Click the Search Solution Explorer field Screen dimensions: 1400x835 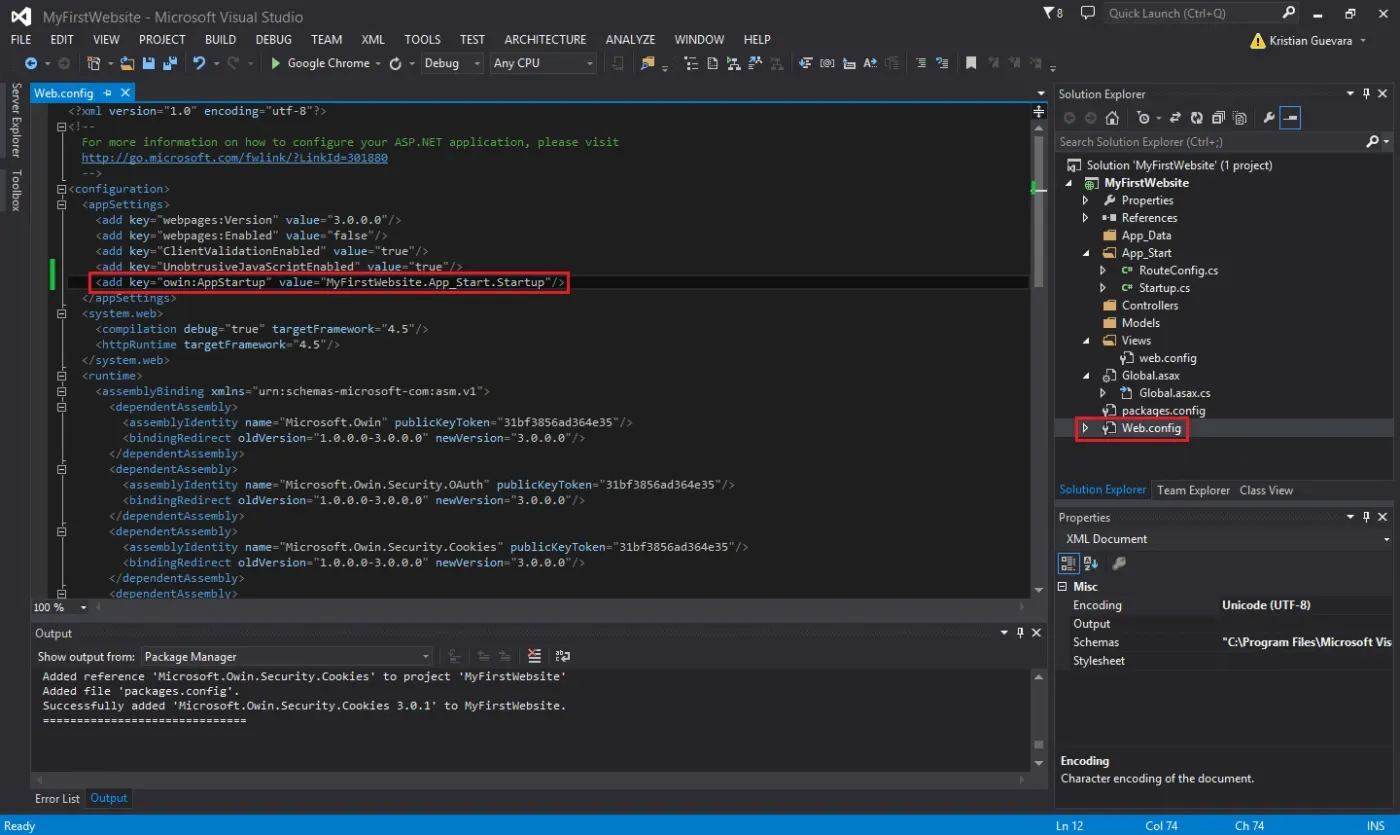(1210, 142)
